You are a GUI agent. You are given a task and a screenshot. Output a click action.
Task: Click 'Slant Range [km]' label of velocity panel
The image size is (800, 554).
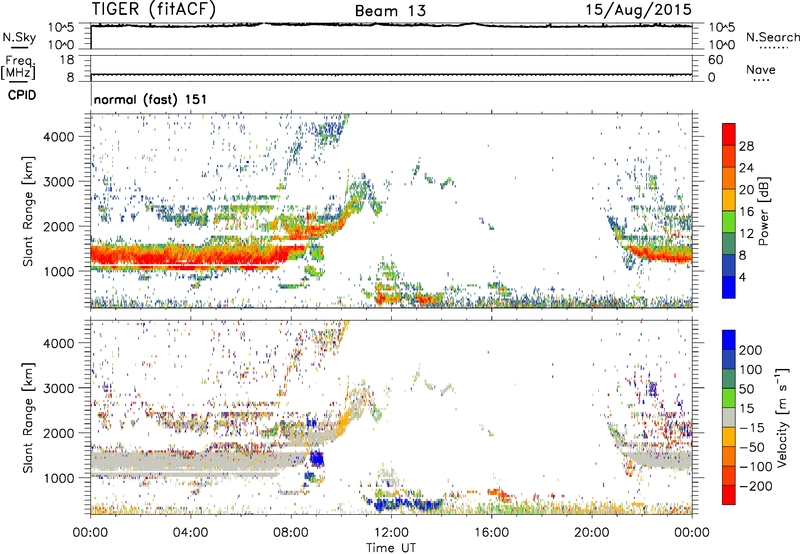pos(28,417)
